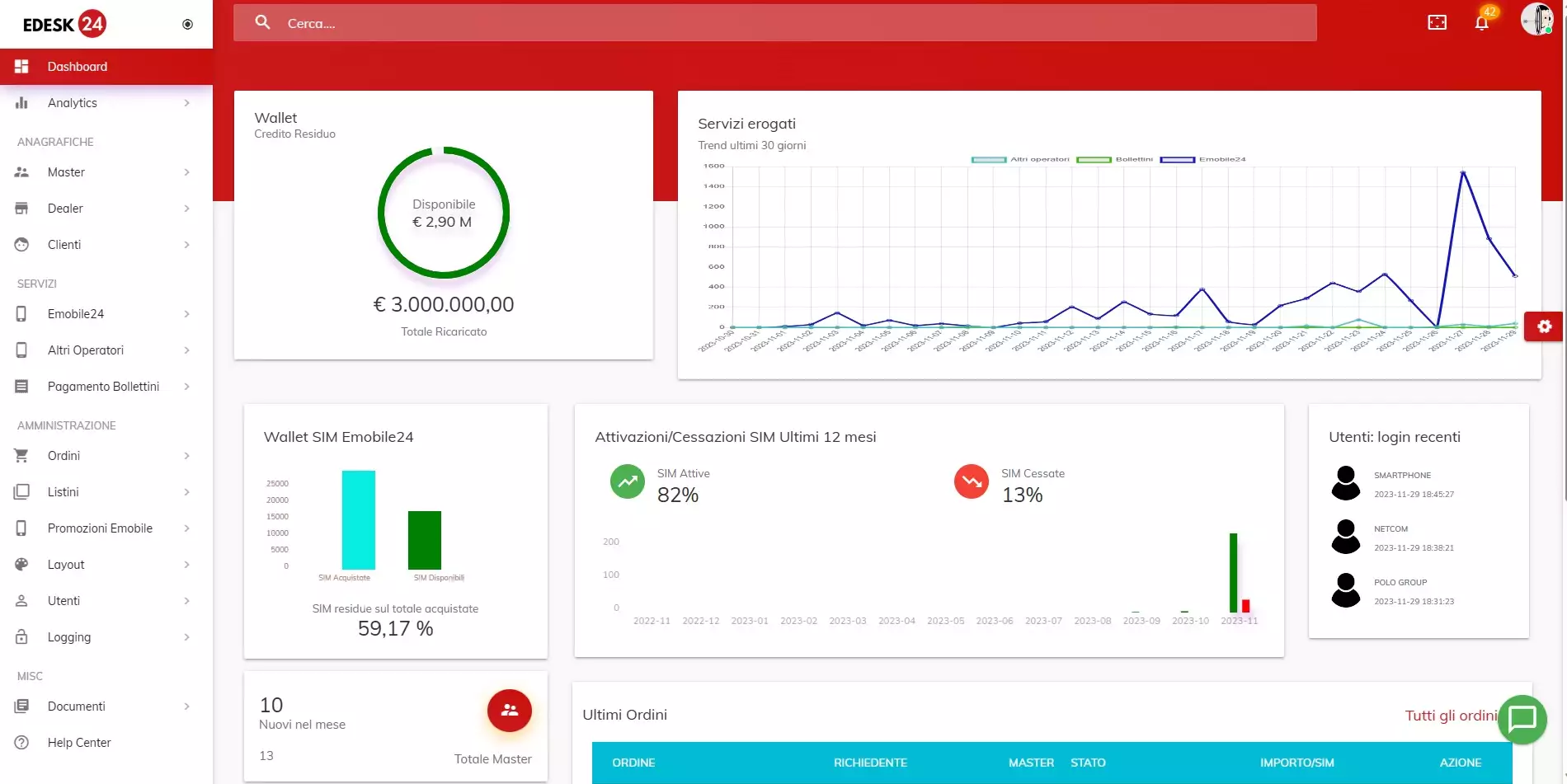Expand the Analytics sidebar menu
Image resolution: width=1567 pixels, height=784 pixels.
[x=106, y=103]
